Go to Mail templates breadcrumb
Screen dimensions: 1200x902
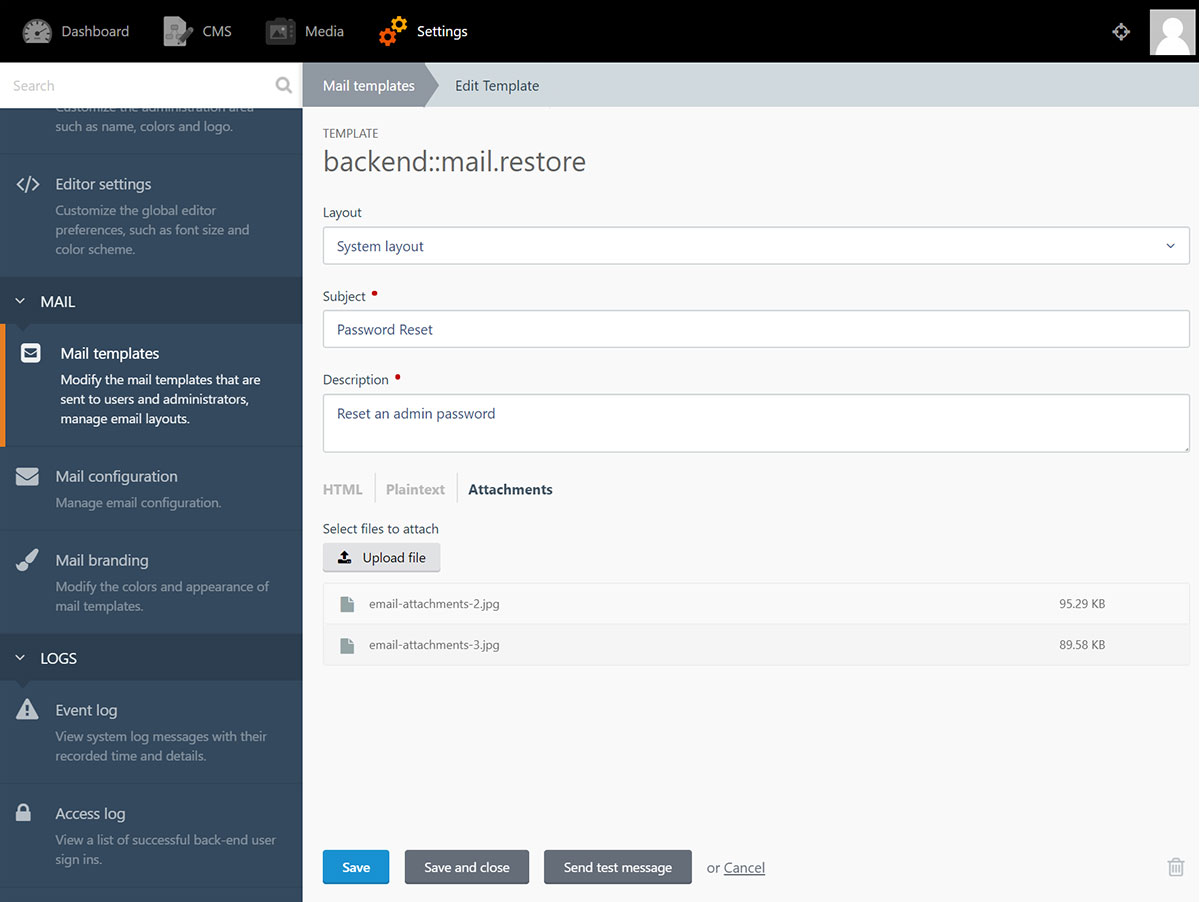tap(368, 86)
